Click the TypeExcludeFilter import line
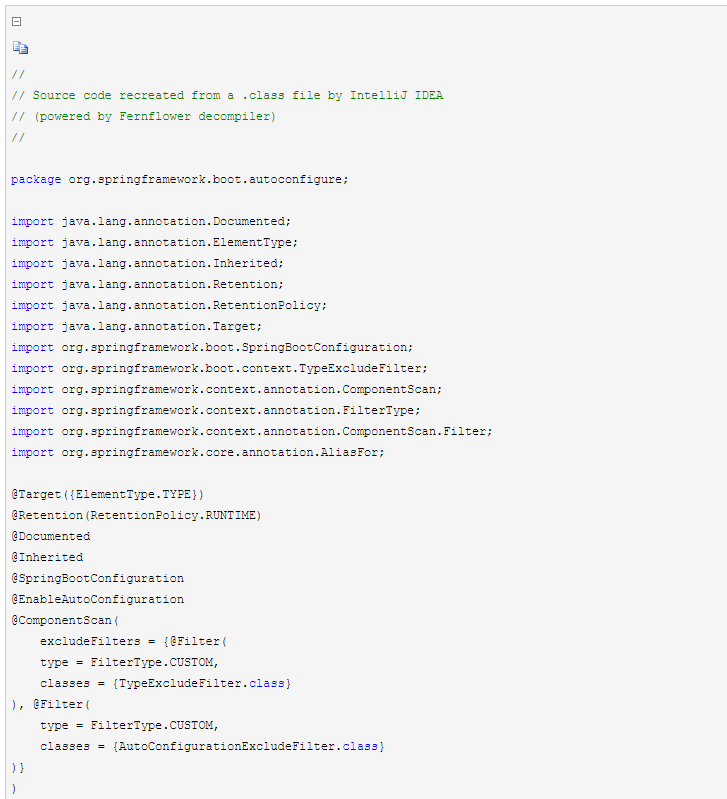The height and width of the screenshot is (799, 727). 220,368
